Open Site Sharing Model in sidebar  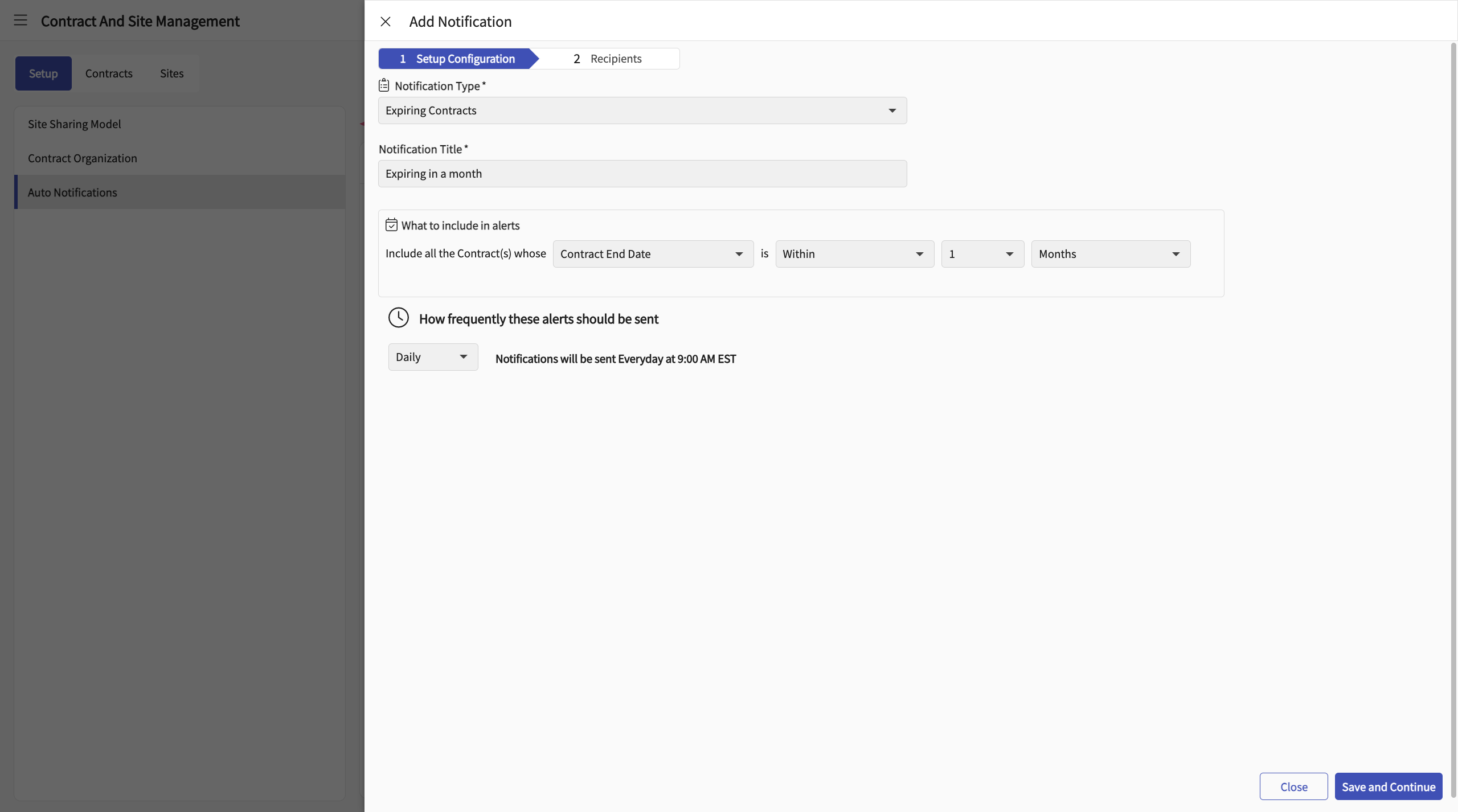coord(75,124)
